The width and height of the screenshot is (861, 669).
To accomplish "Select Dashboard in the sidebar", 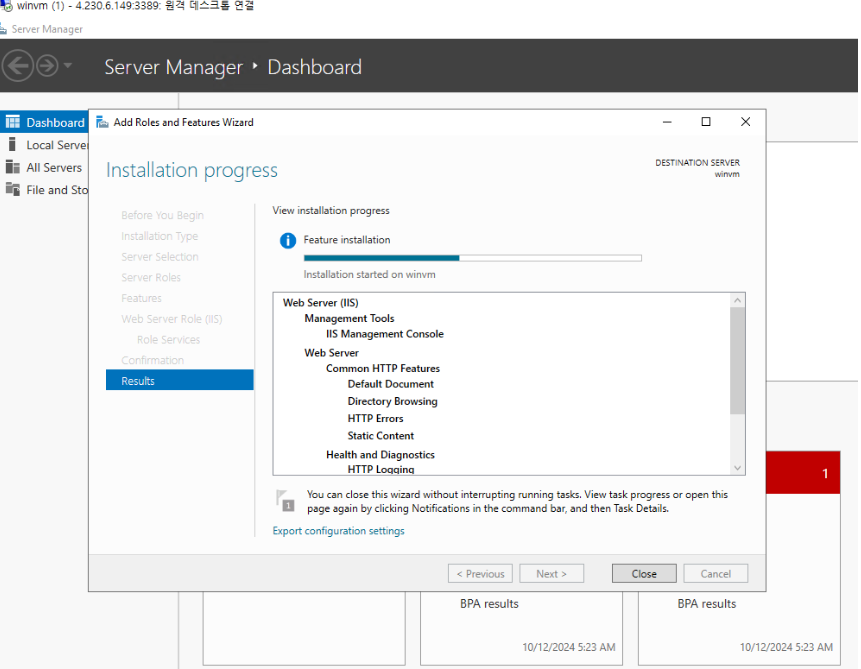I will [44, 122].
